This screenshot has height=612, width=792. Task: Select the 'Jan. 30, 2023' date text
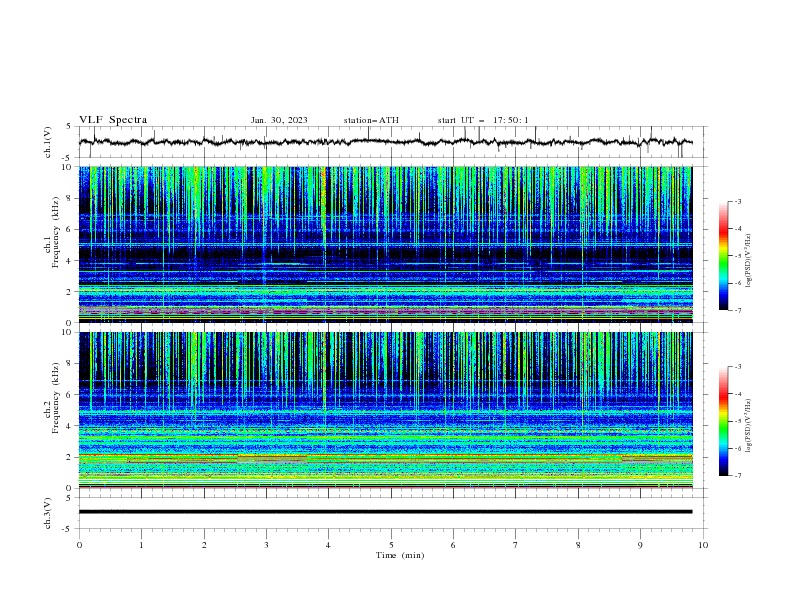[x=279, y=120]
